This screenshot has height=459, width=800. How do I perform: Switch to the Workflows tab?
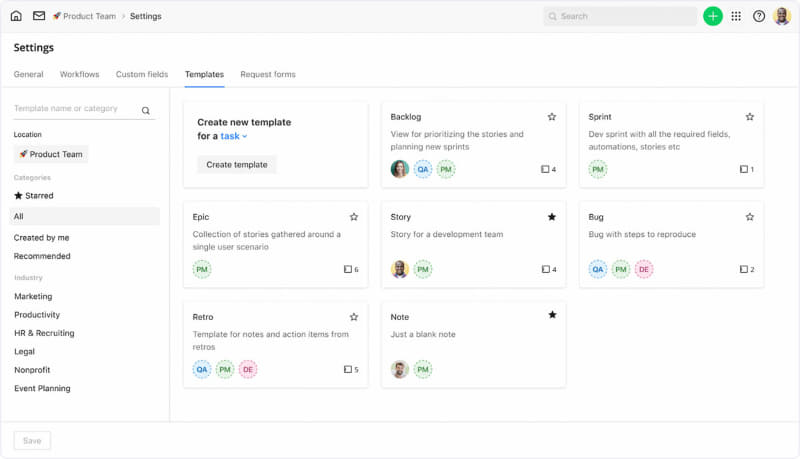click(79, 74)
